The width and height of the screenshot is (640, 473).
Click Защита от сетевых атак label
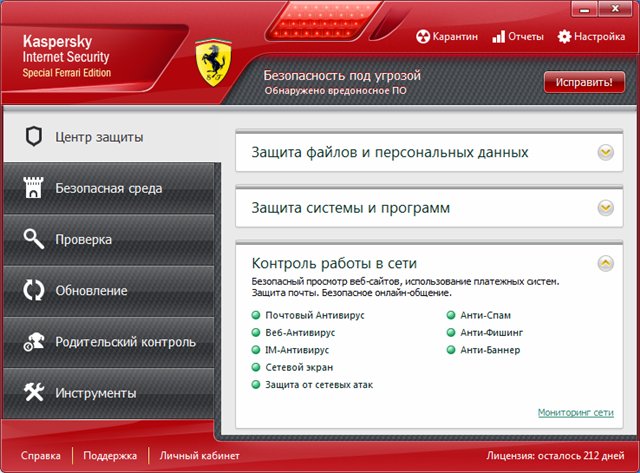(319, 384)
